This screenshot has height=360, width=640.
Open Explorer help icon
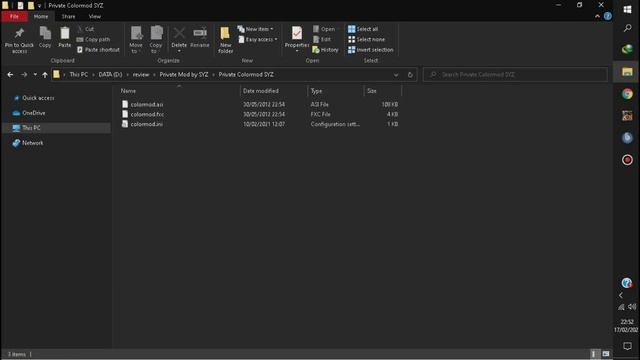point(608,16)
